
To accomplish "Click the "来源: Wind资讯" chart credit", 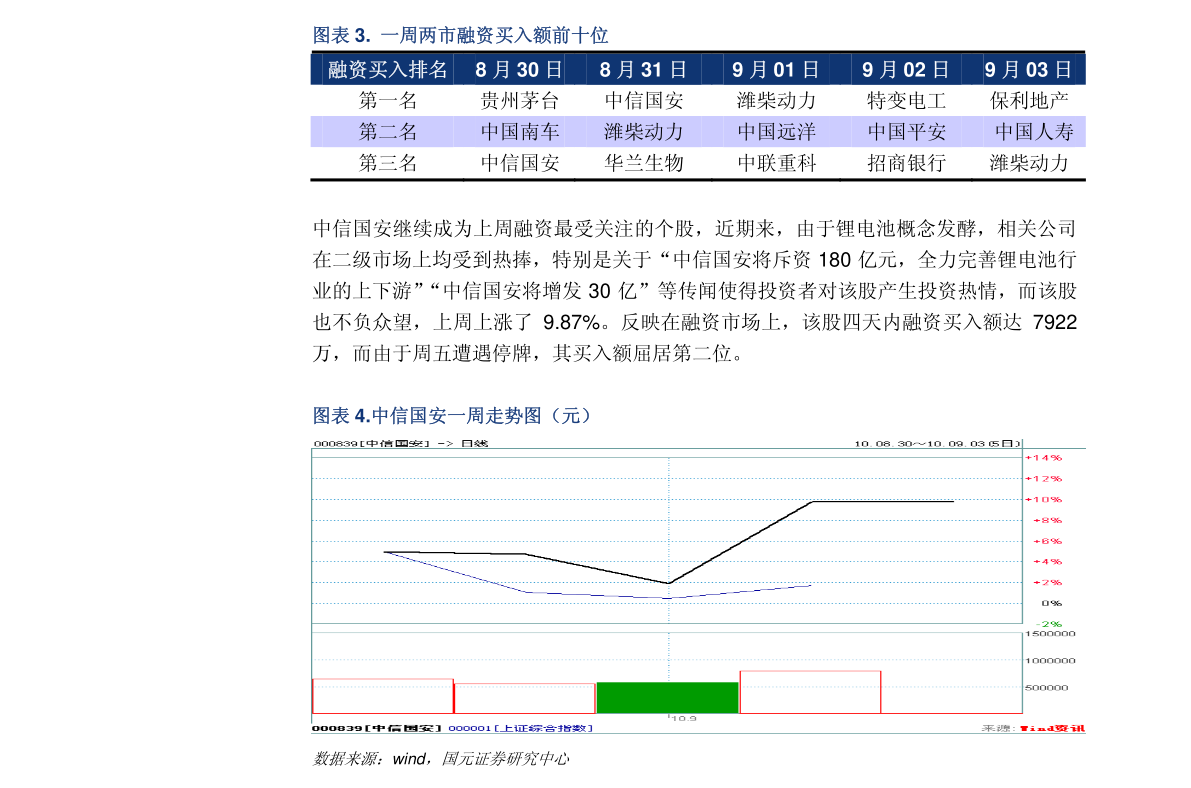I will 1033,728.
